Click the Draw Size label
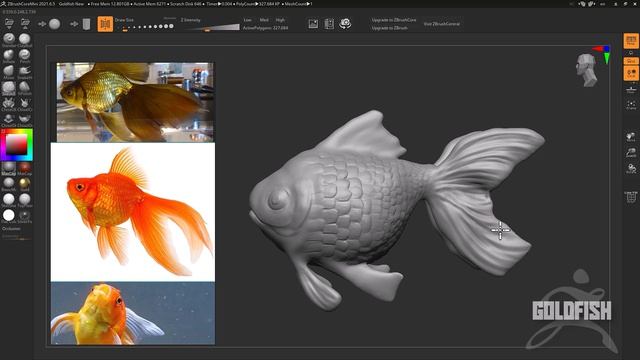Screen dimensions: 640x360 point(124,20)
